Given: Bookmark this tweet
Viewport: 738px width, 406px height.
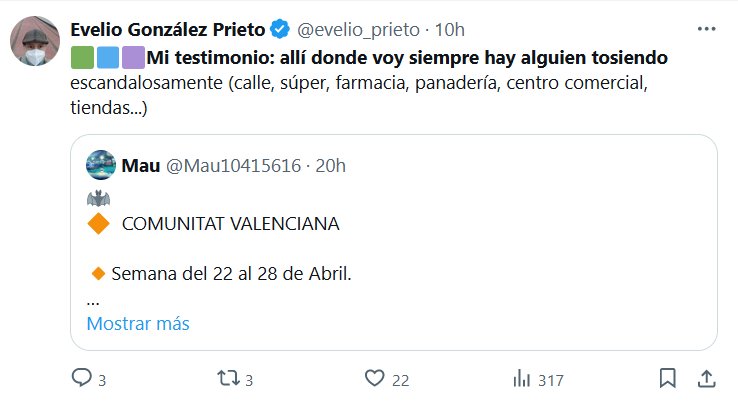Looking at the screenshot, I should pos(668,379).
